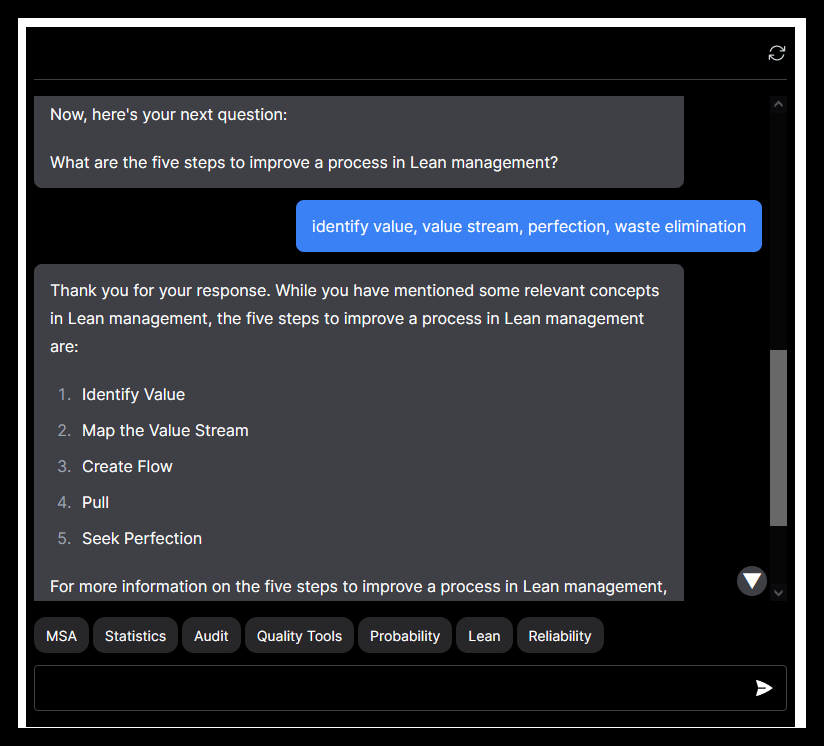824x746 pixels.
Task: Click the scrollbar down arrow
Action: [778, 592]
